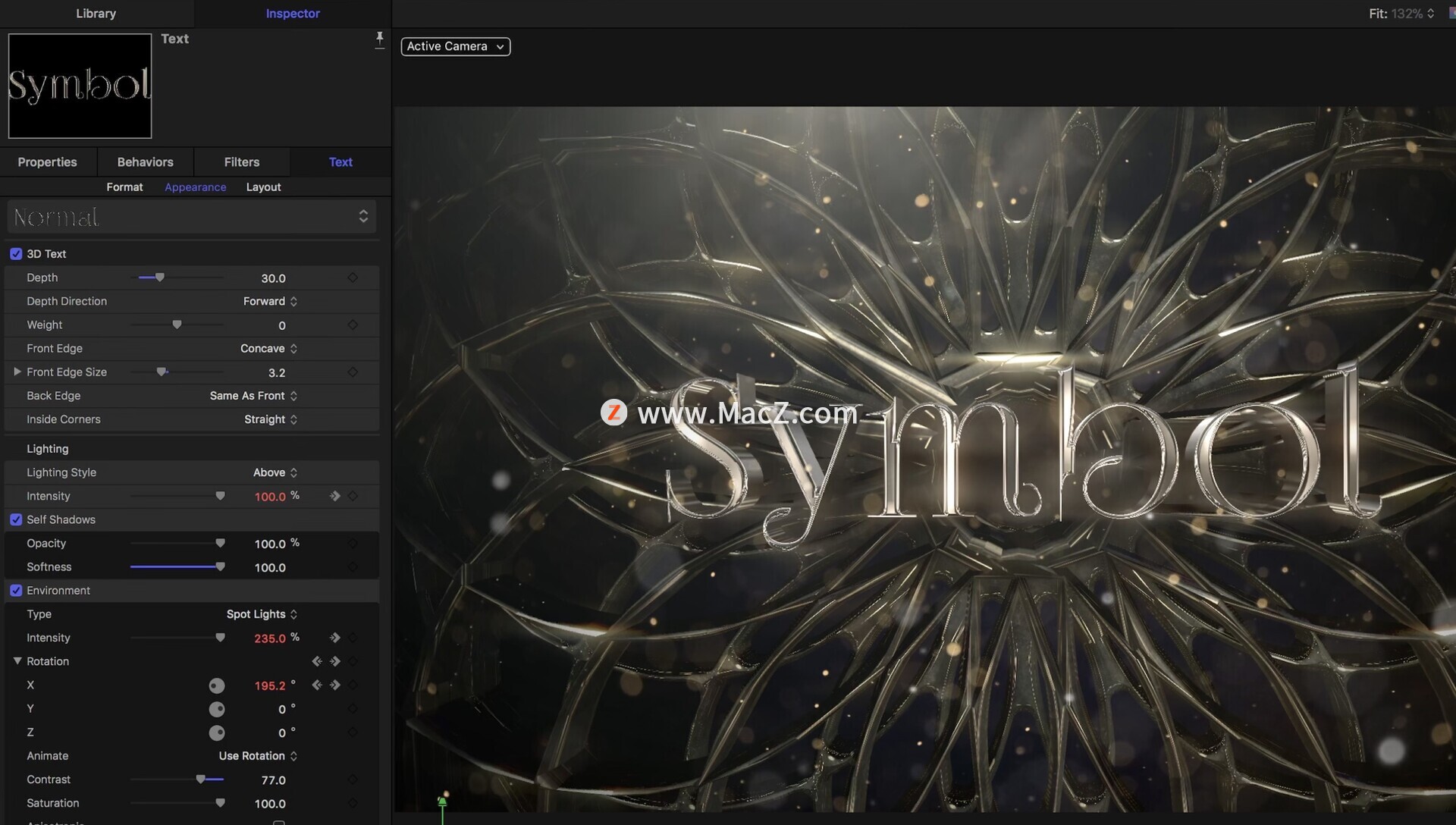Jump to next keyframe for Environment Intensity
This screenshot has height=825, width=1456.
click(334, 638)
